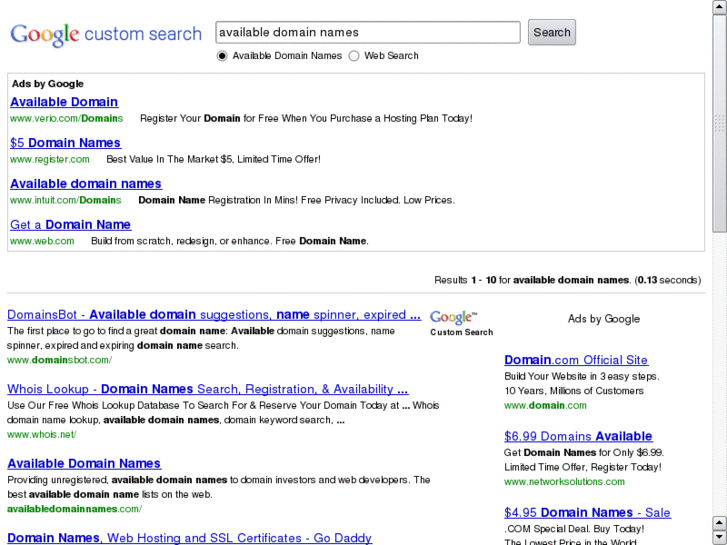Select the Web Search radio button

click(354, 56)
